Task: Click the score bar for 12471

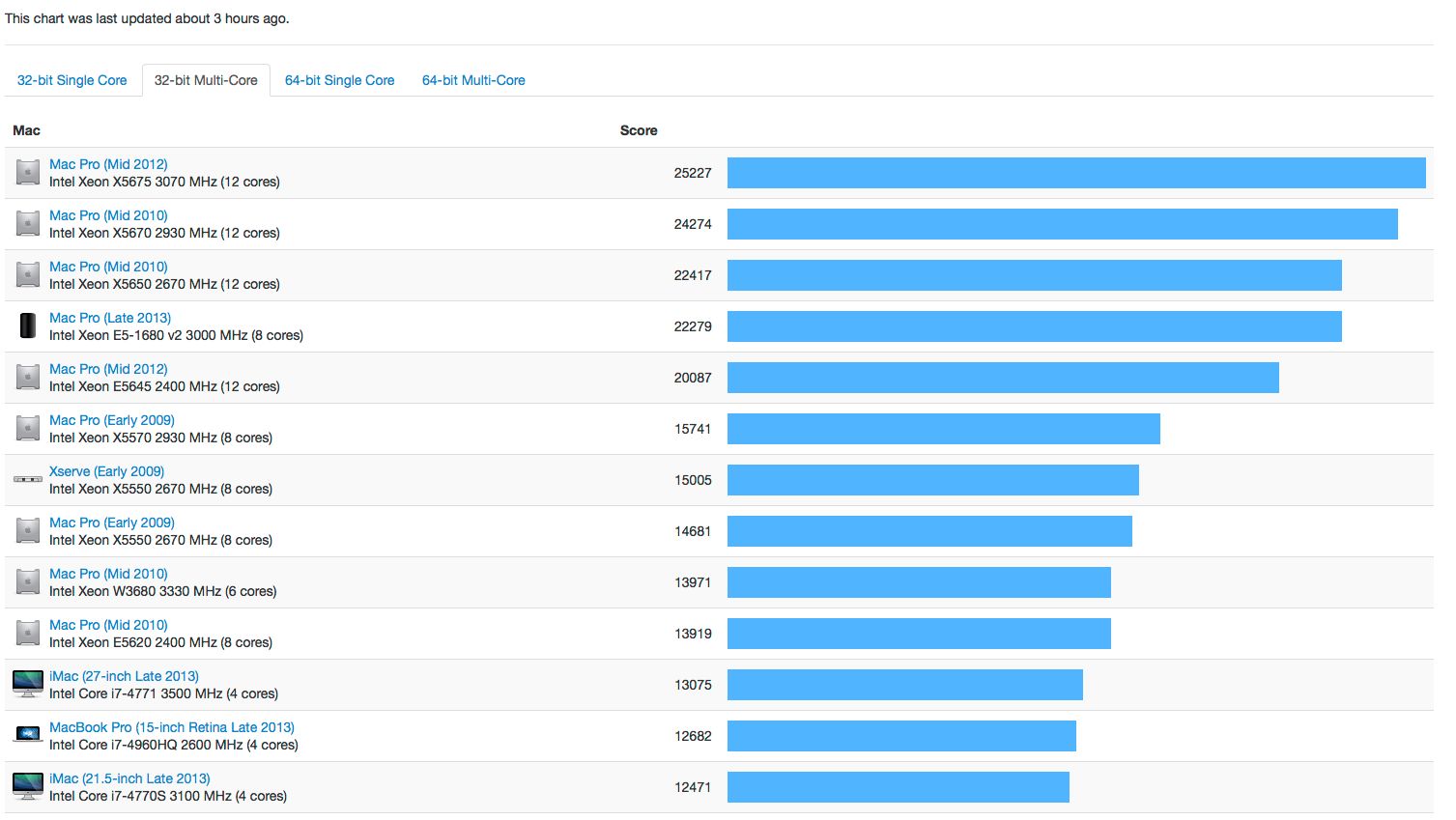Action: [899, 787]
